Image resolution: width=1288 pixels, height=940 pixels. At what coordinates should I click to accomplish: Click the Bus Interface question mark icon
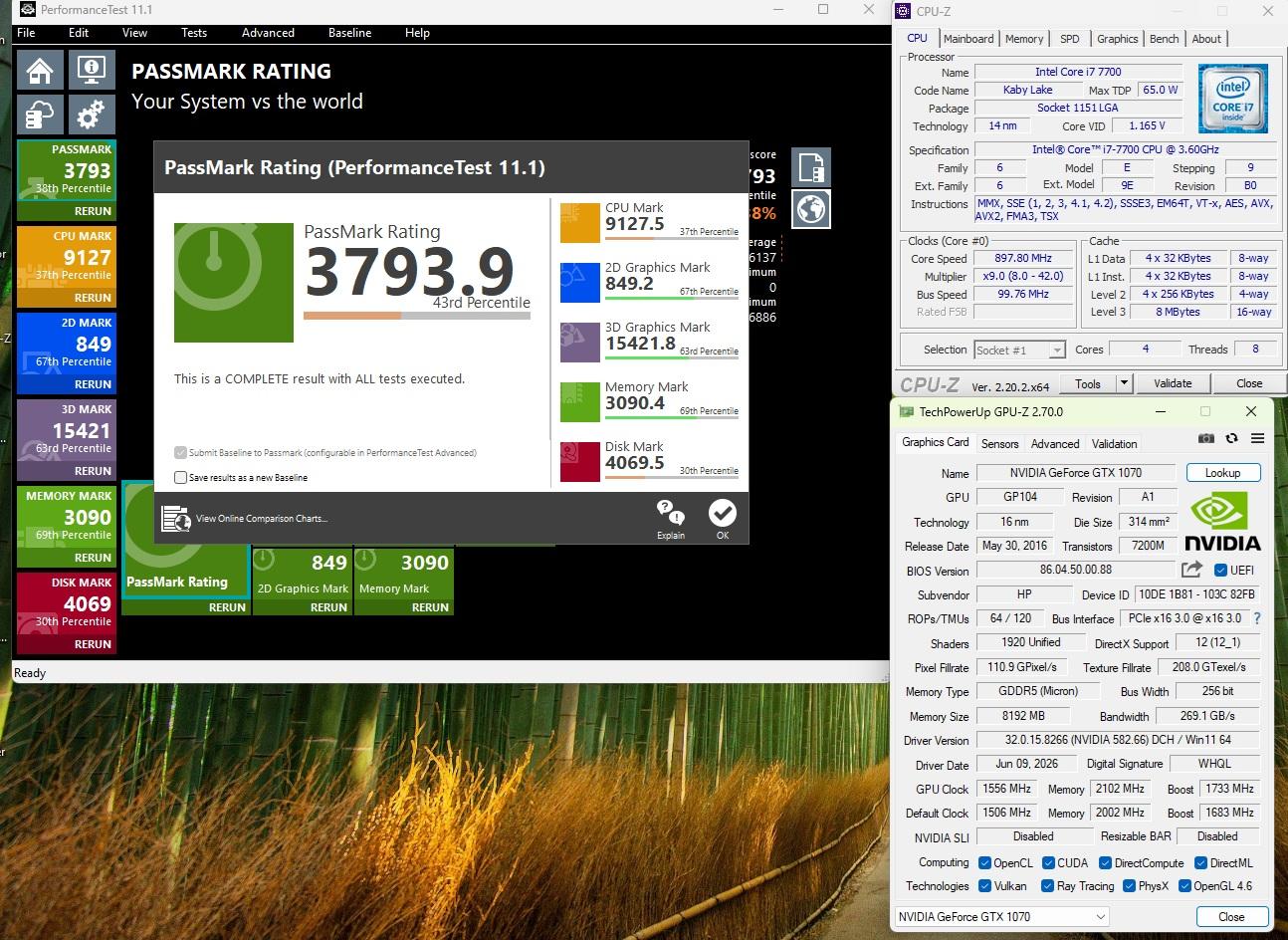(x=1257, y=618)
